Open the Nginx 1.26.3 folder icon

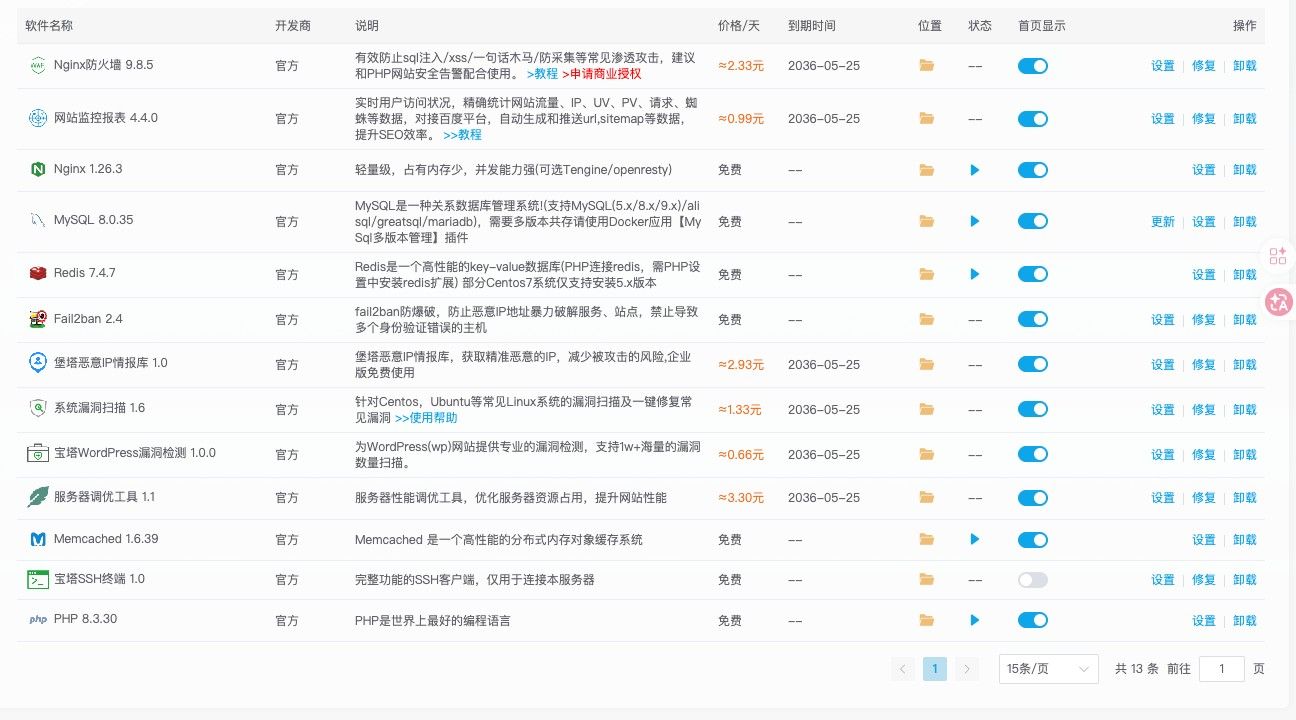(927, 170)
